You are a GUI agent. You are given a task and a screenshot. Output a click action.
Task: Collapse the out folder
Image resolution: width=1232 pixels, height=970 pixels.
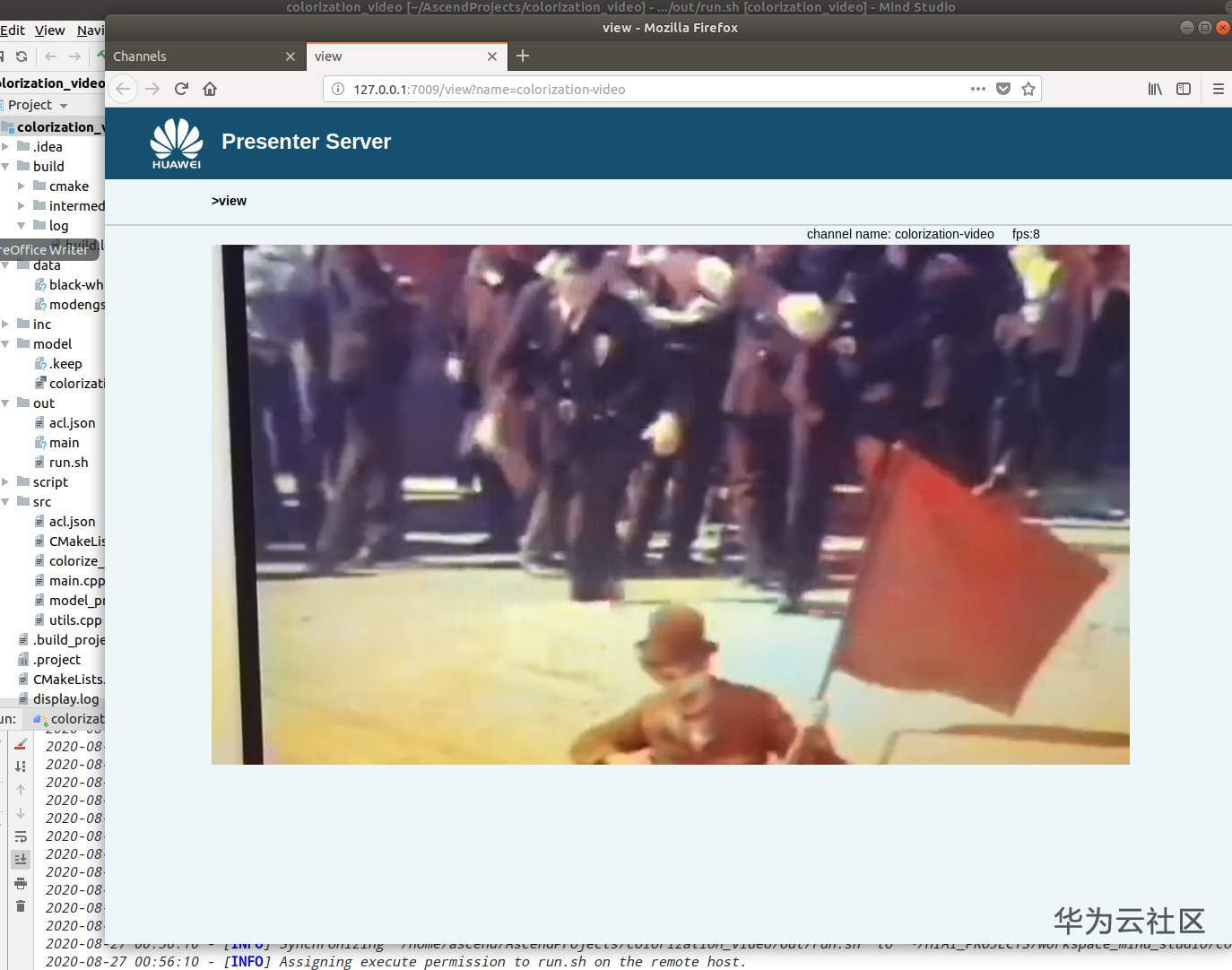pos(5,403)
